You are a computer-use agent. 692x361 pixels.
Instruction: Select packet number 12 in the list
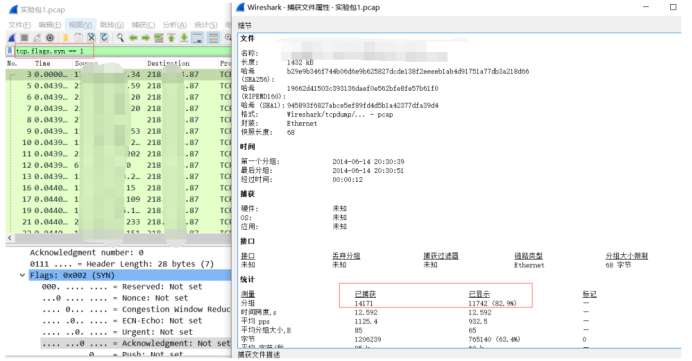[118, 165]
